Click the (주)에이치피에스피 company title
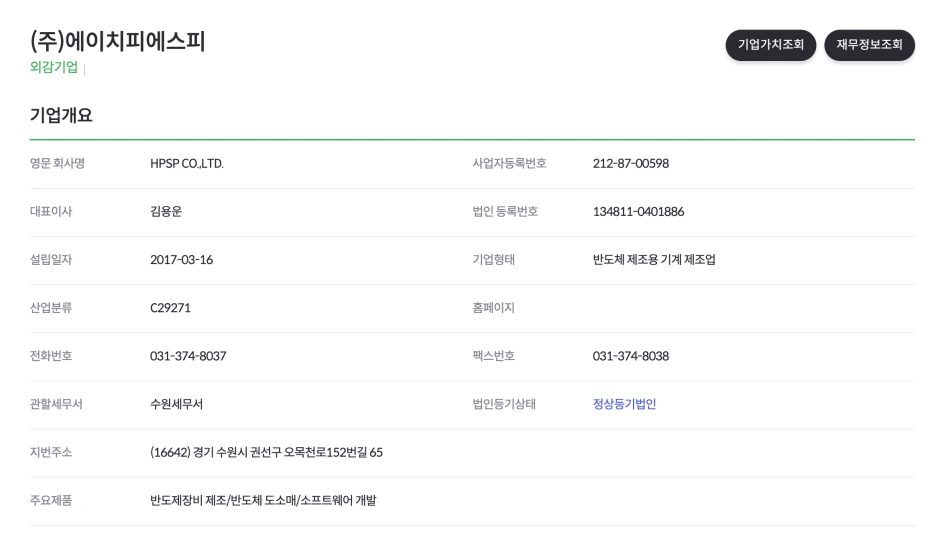Screen dimensions: 936x533 coord(118,42)
